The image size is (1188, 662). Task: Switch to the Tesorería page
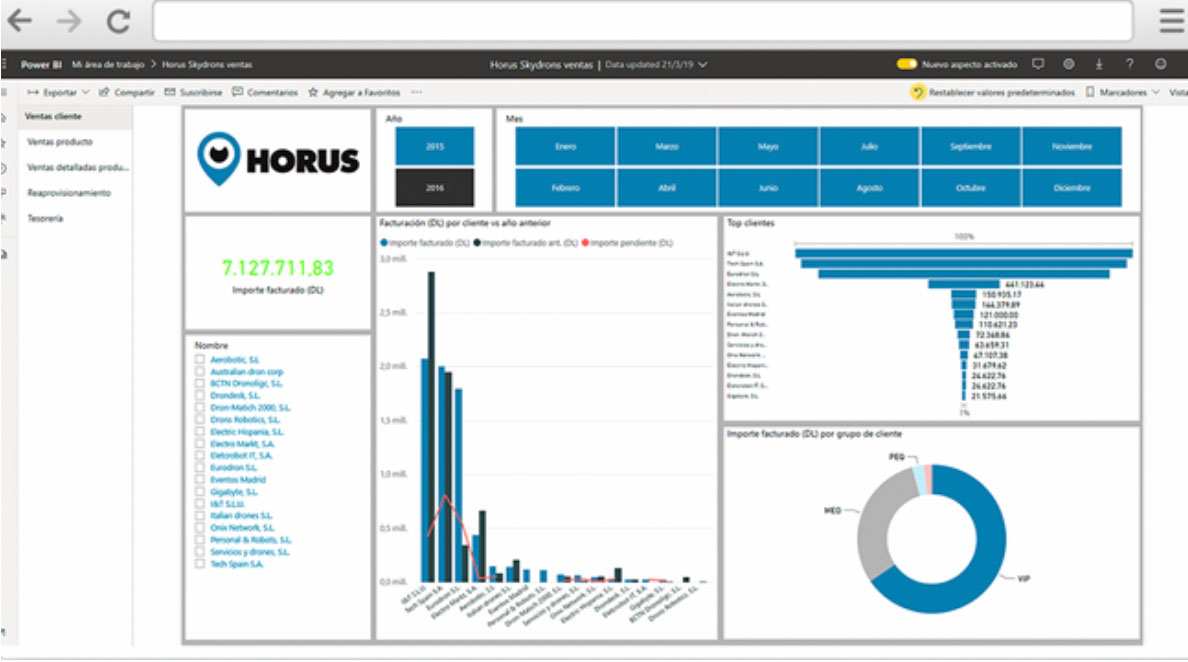pyautogui.click(x=46, y=218)
